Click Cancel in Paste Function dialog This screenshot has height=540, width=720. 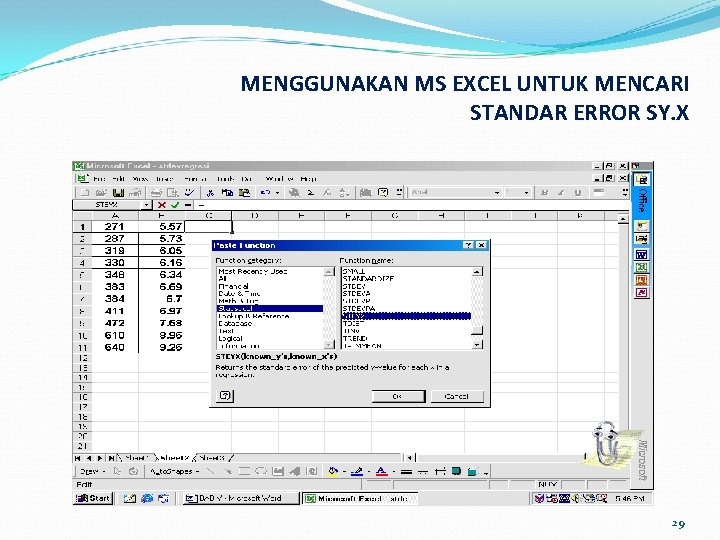457,396
